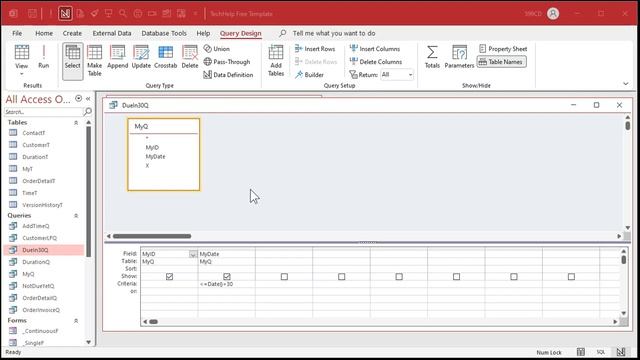
Task: Search the navigation pane with magnifier icon
Action: tap(87, 111)
